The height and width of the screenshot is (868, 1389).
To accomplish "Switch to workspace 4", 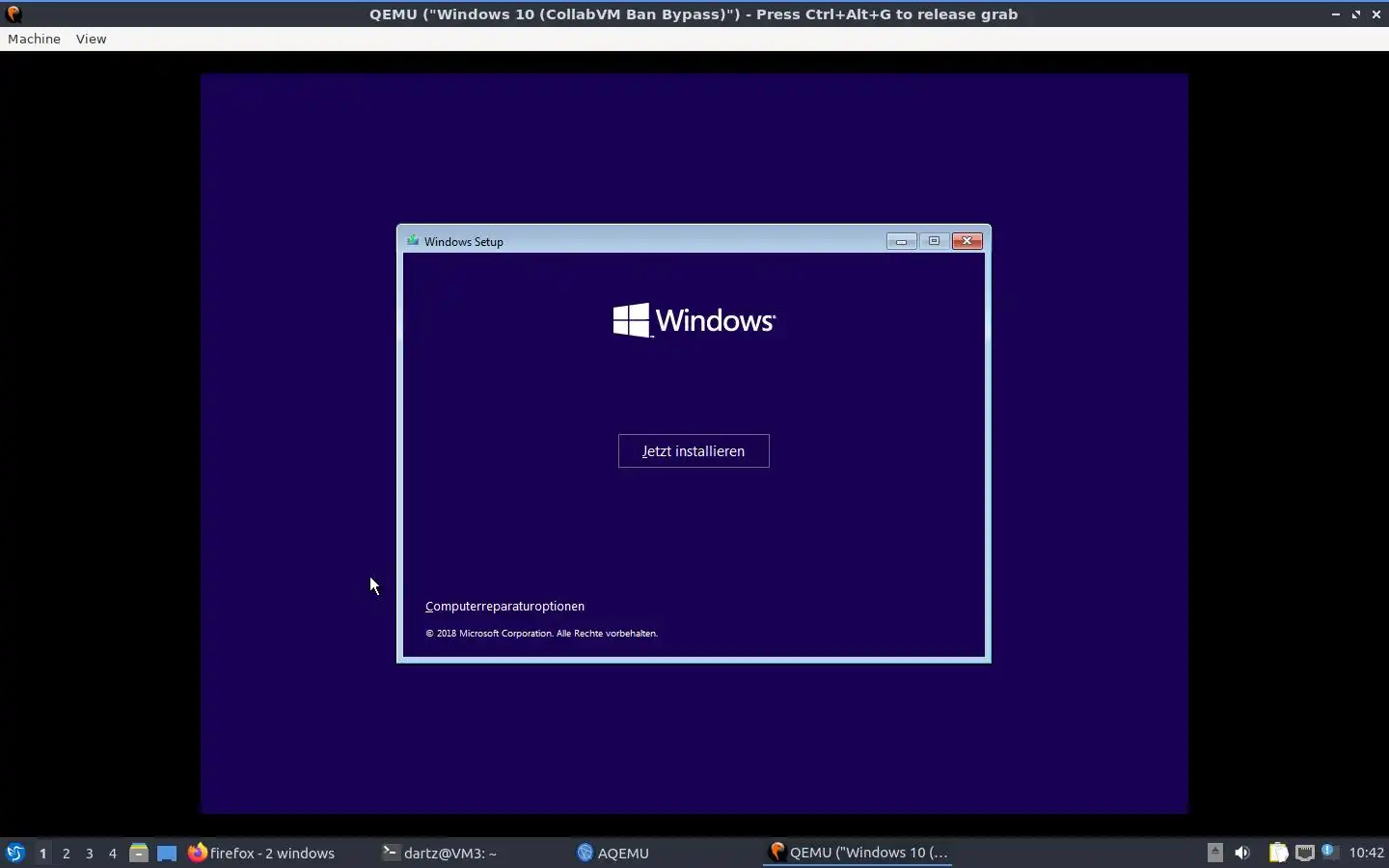I will pyautogui.click(x=112, y=853).
